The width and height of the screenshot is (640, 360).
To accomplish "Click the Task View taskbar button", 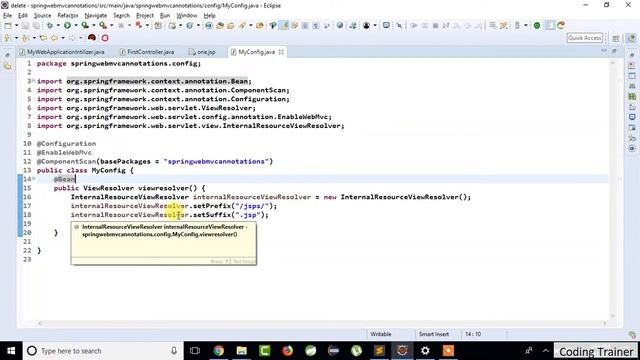I will tap(195, 351).
